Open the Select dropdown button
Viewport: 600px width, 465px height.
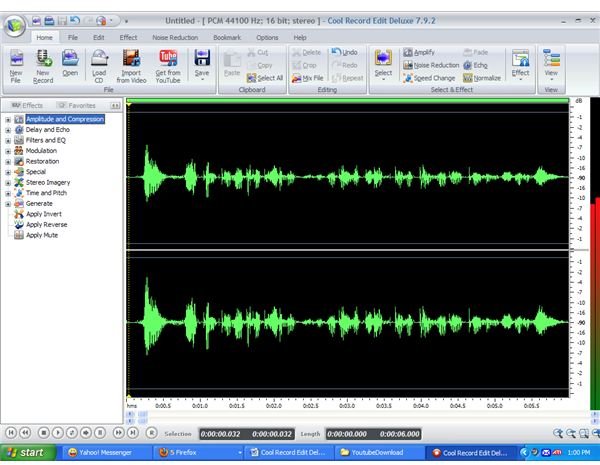(383, 65)
